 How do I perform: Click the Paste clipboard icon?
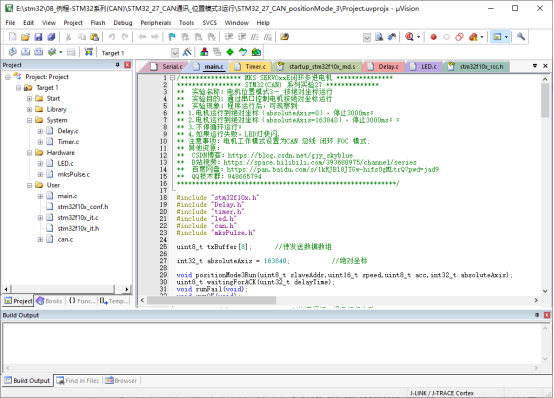(x=94, y=37)
